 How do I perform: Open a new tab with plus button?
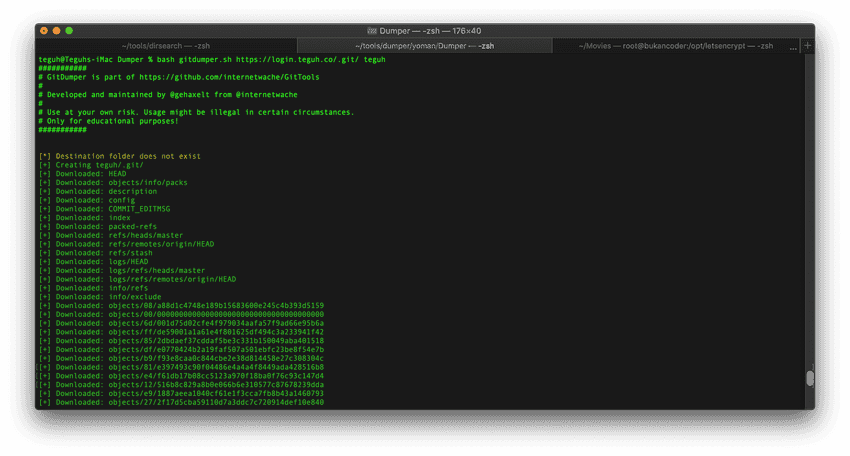click(x=808, y=46)
